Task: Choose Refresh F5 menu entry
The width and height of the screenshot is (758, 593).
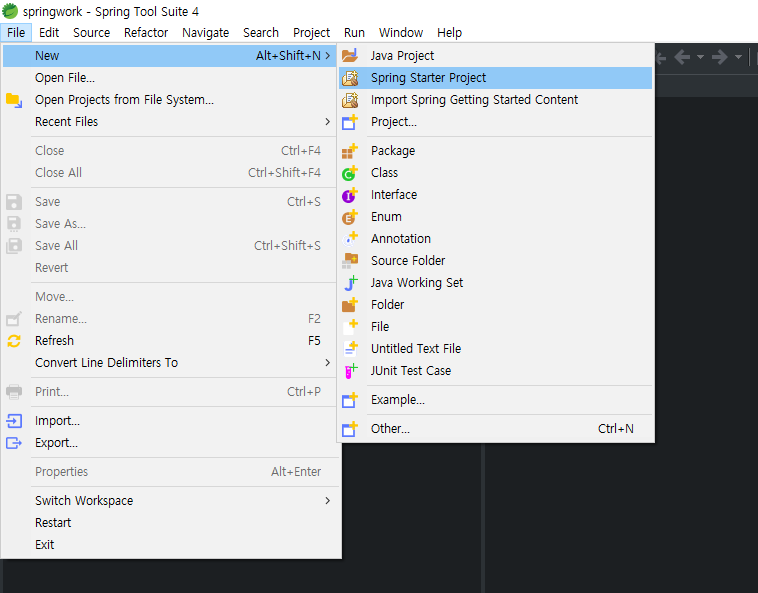Action: point(169,341)
